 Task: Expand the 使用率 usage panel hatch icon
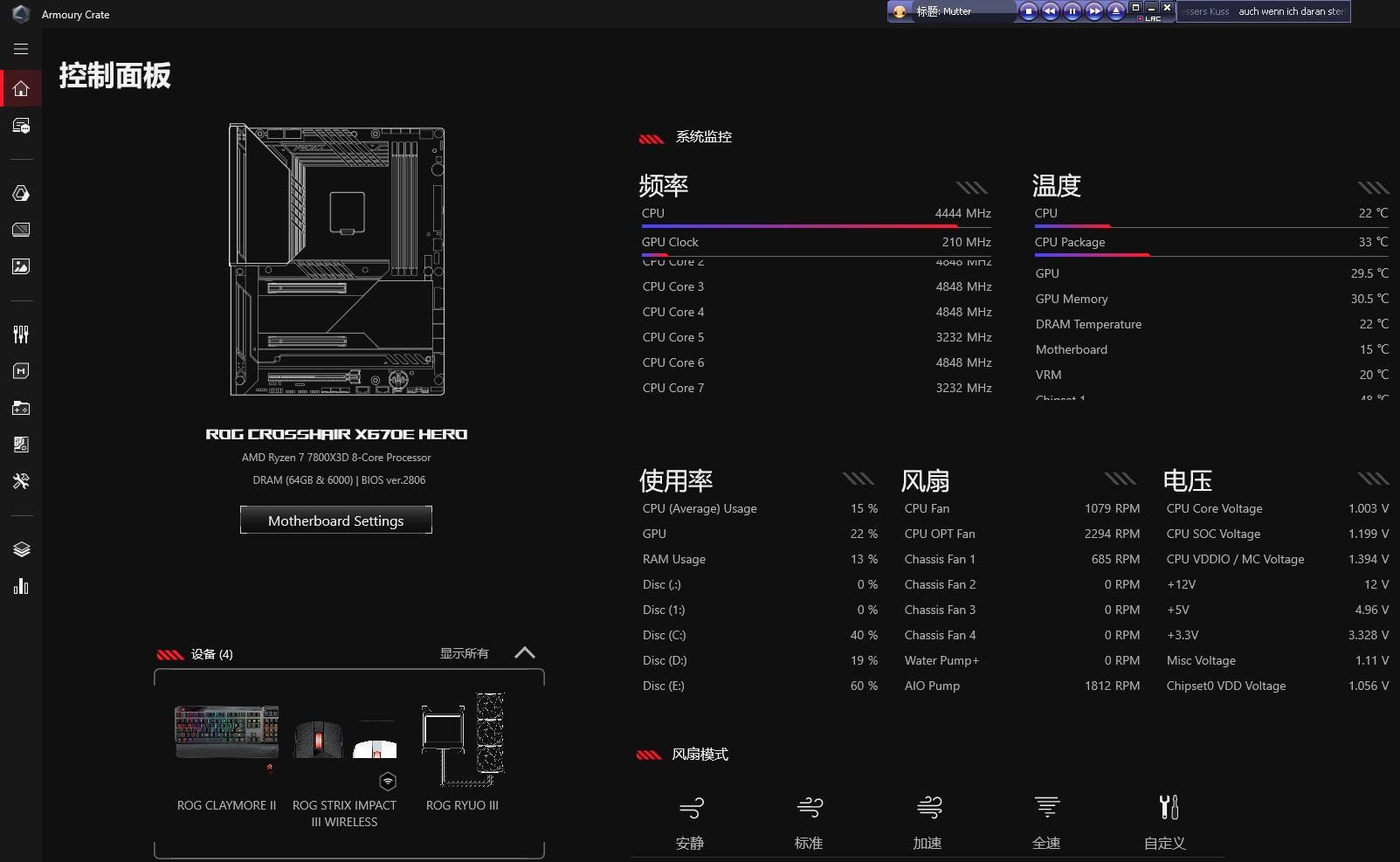click(858, 478)
